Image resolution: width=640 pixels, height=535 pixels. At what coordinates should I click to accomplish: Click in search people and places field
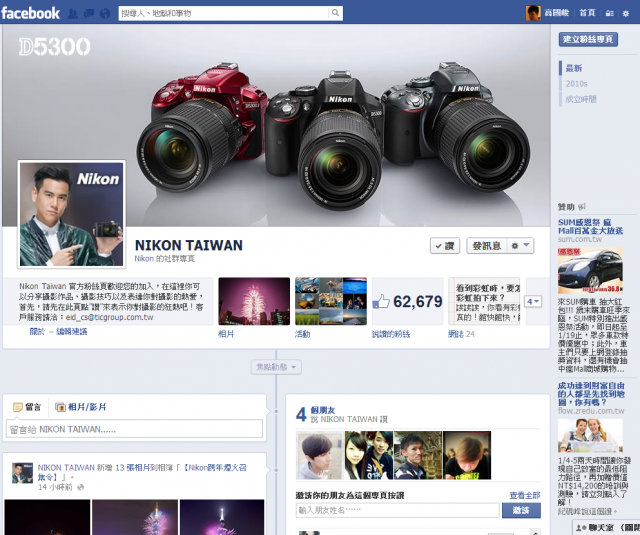pos(223,13)
